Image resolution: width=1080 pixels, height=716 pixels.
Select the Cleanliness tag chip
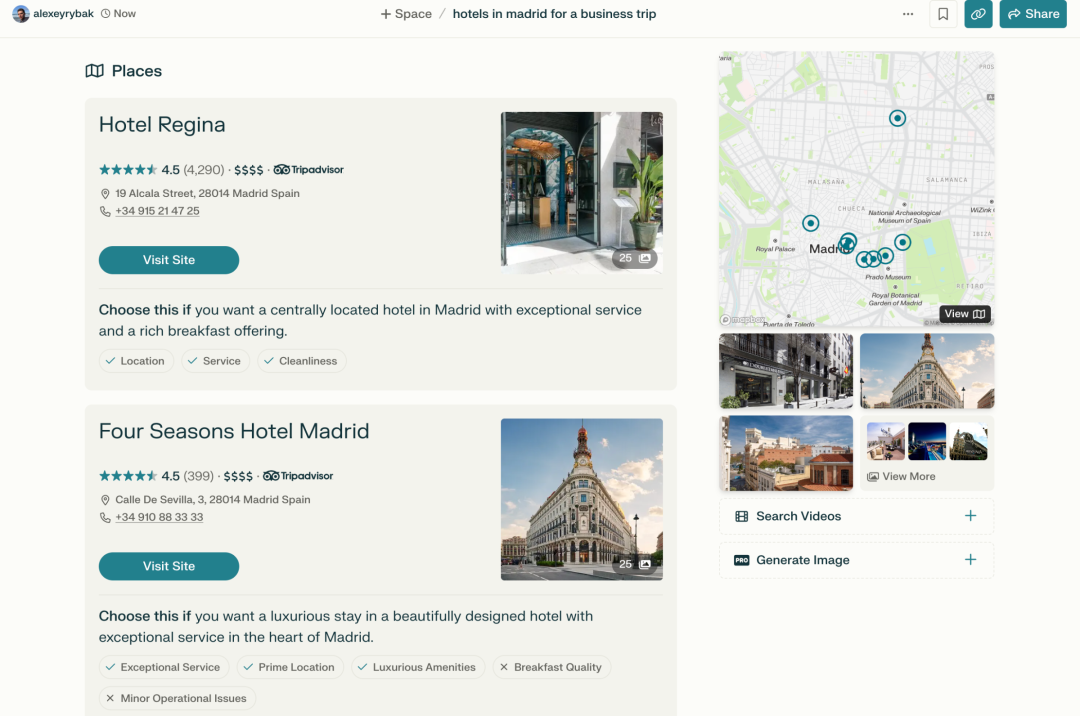301,361
